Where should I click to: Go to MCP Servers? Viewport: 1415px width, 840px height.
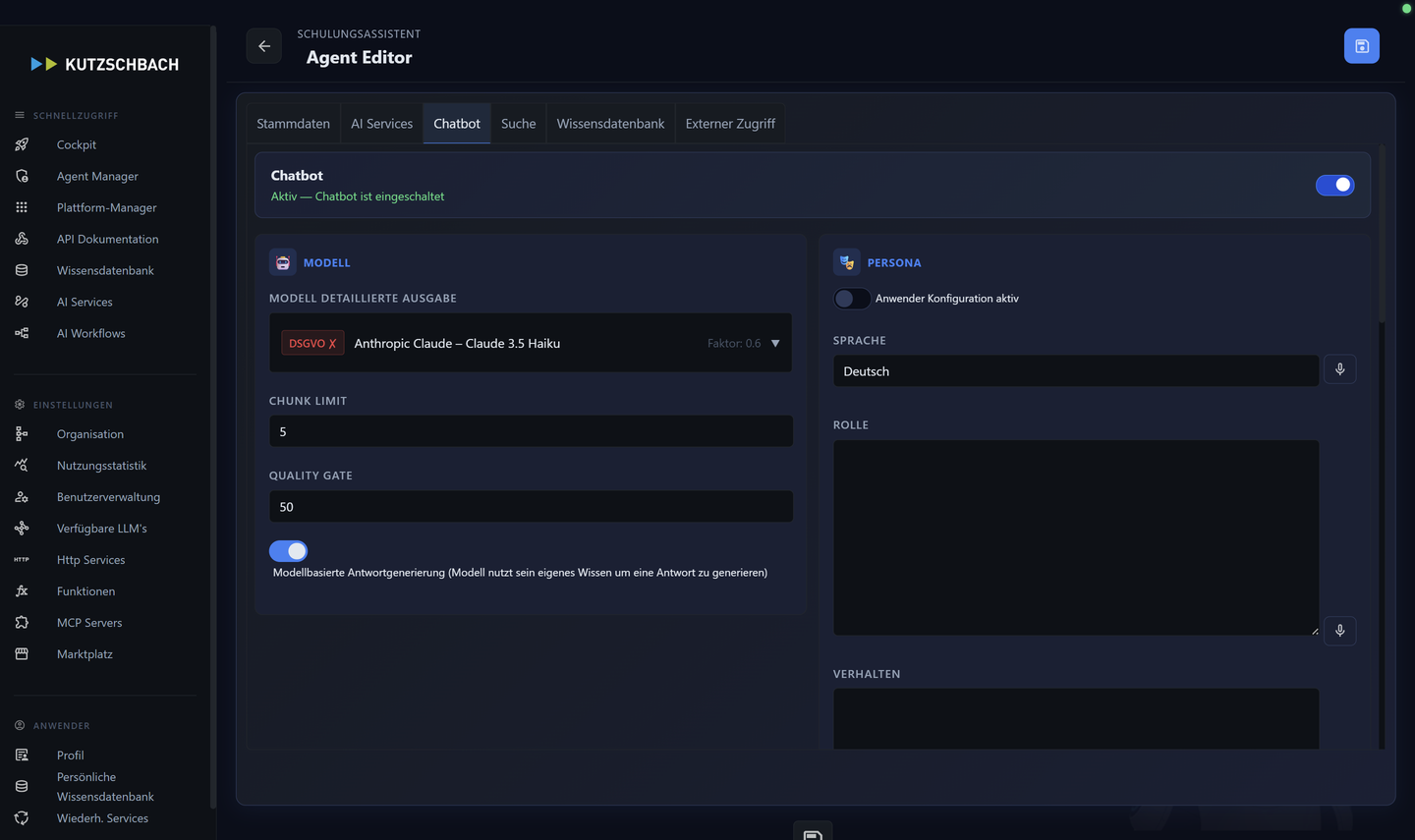point(89,623)
